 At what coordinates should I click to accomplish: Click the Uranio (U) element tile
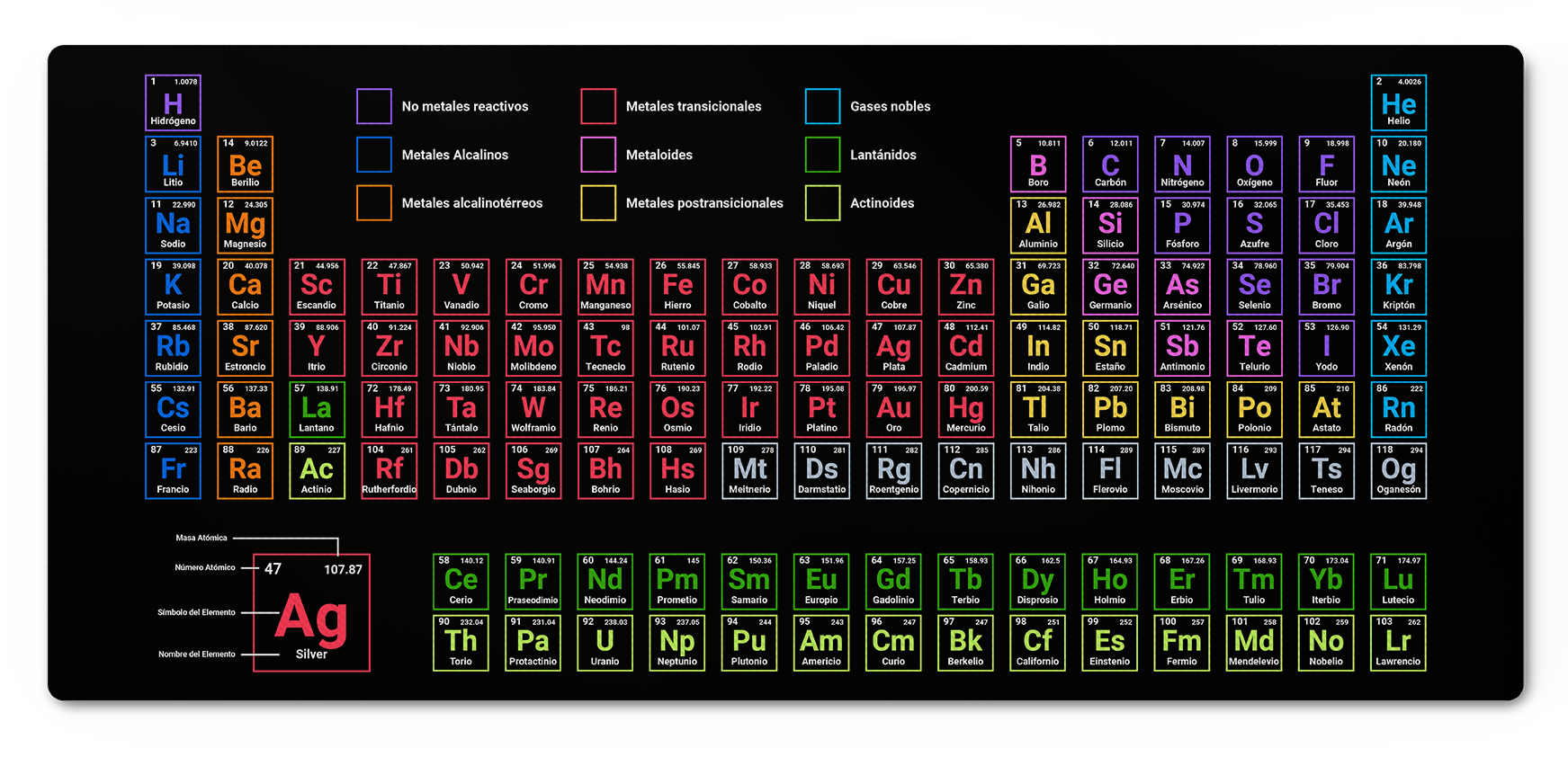click(x=605, y=643)
